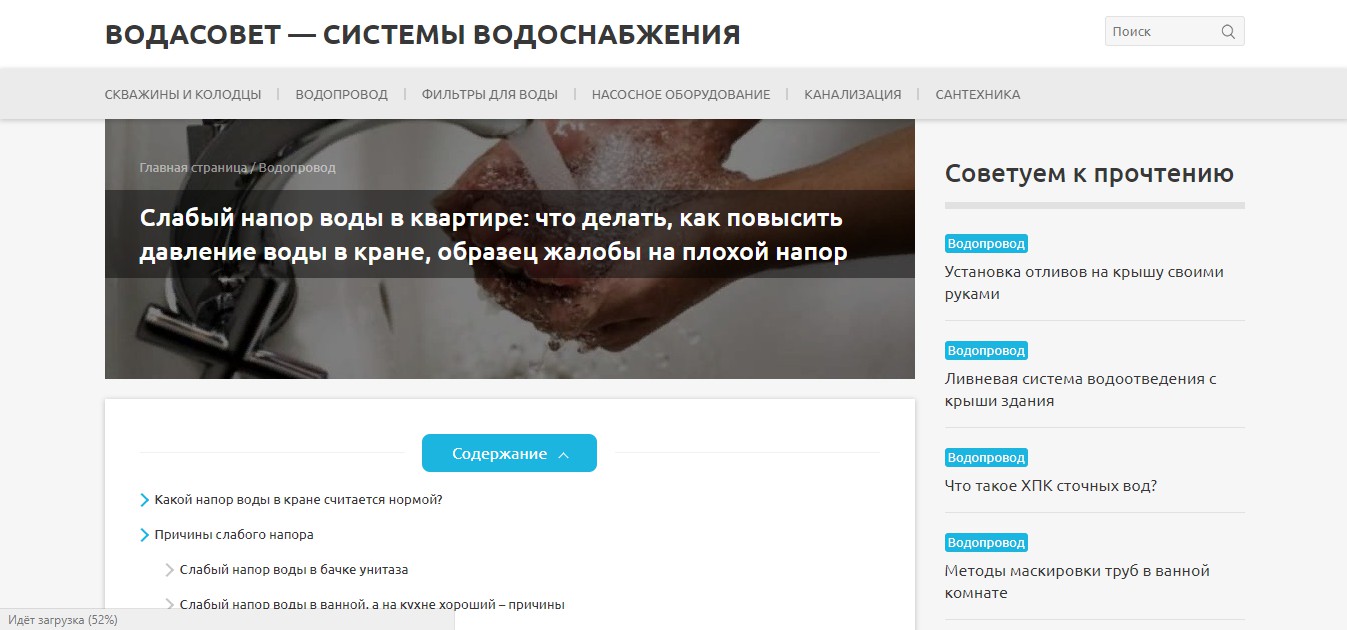Open Что такое ХПК сточных вод
The image size is (1347, 630).
pyautogui.click(x=1051, y=486)
